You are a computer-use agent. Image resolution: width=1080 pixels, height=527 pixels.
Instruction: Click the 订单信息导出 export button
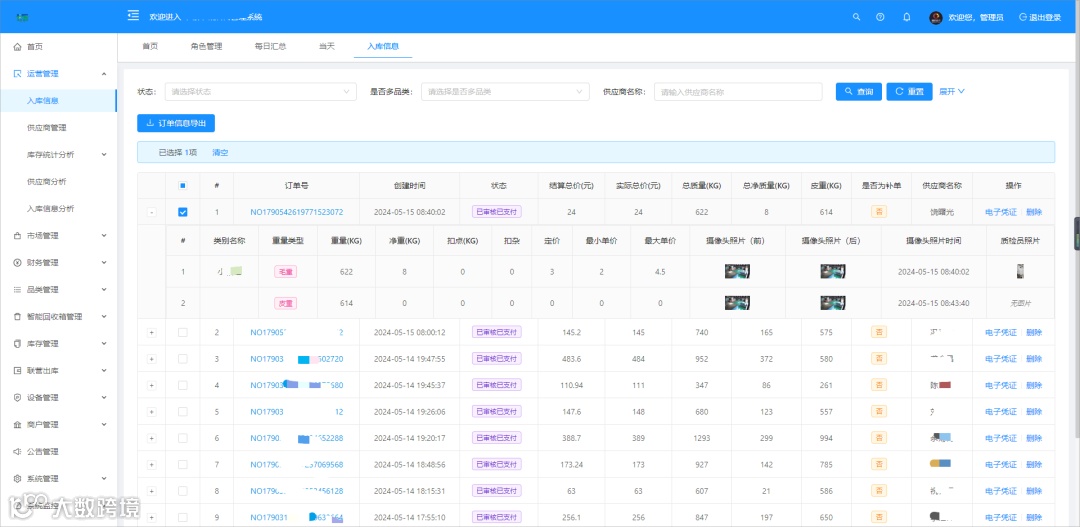[176, 123]
